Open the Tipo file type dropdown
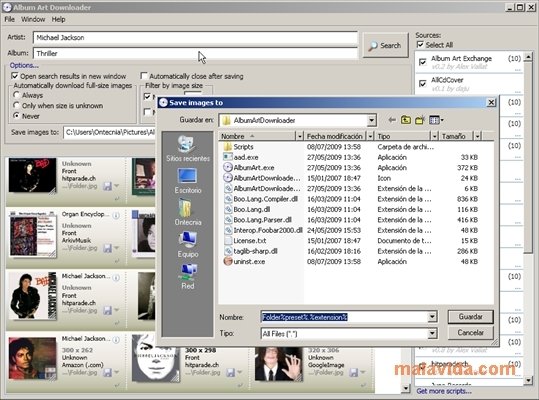This screenshot has width=539, height=400. tap(432, 333)
